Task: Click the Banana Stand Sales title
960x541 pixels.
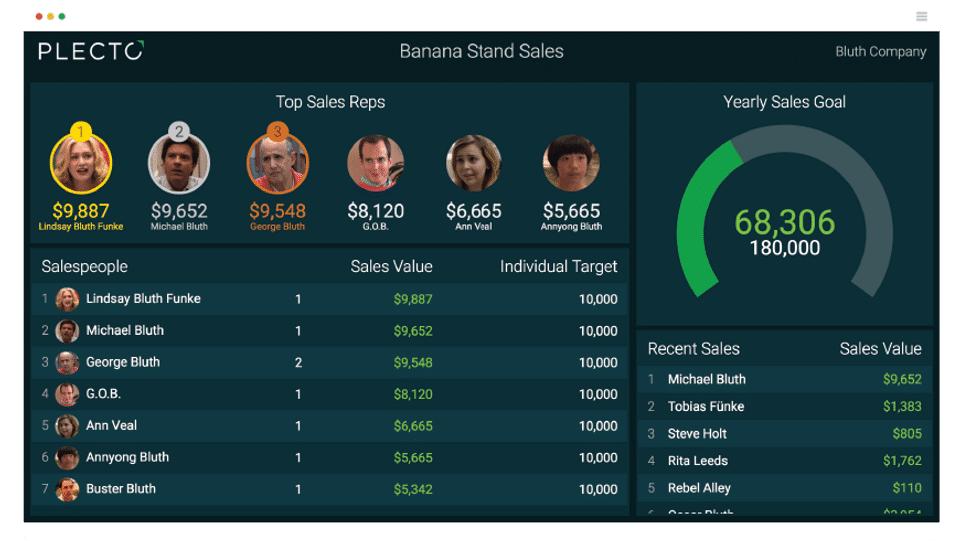Action: (481, 51)
